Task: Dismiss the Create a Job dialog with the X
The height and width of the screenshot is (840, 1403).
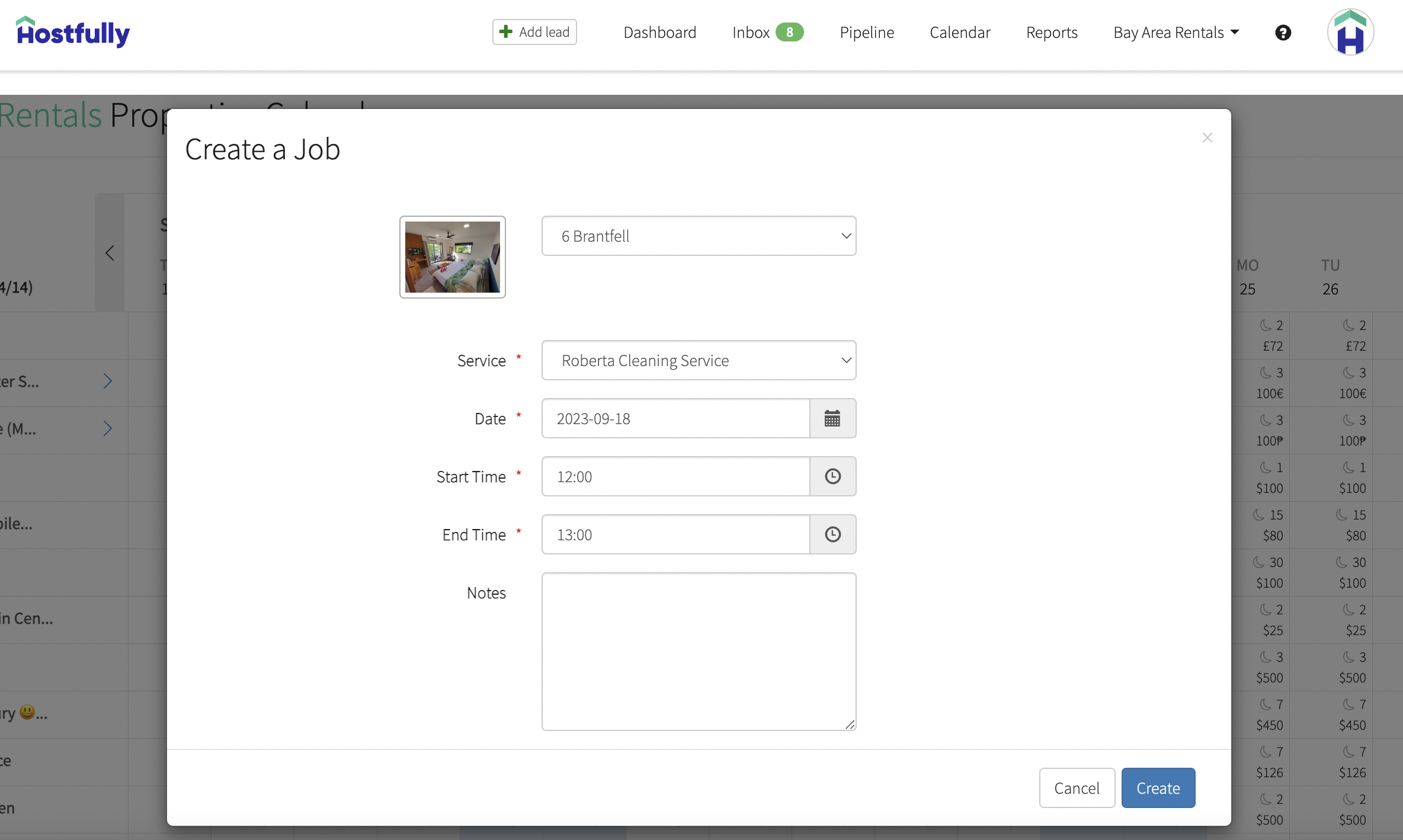Action: [1207, 137]
